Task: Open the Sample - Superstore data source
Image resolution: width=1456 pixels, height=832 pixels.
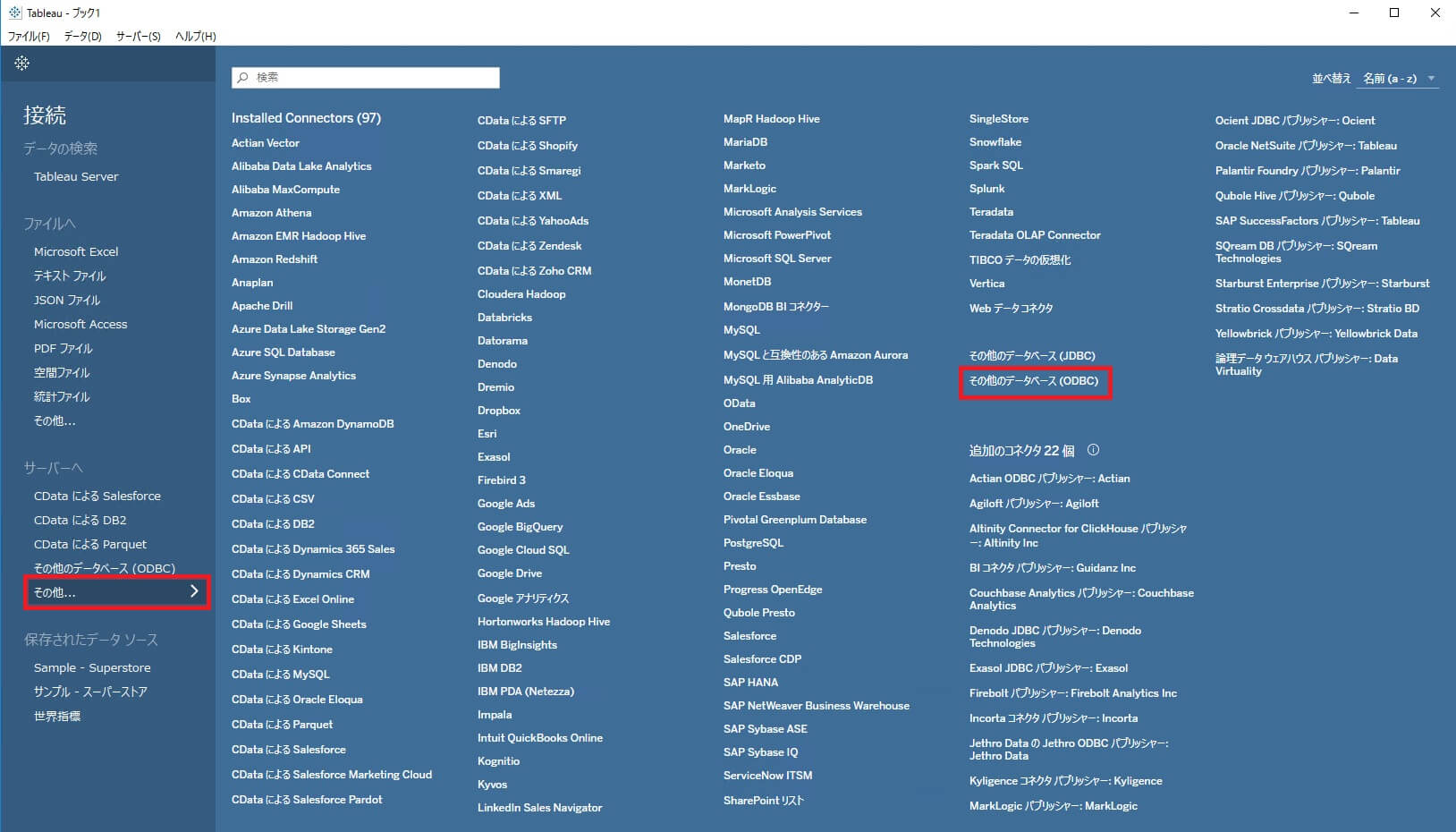Action: point(92,666)
